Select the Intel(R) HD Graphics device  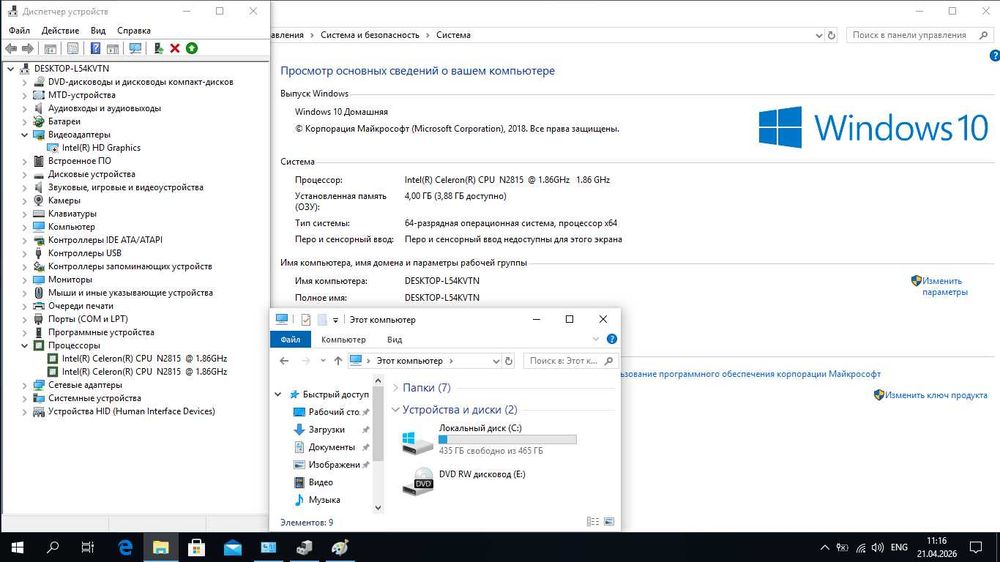(x=101, y=147)
